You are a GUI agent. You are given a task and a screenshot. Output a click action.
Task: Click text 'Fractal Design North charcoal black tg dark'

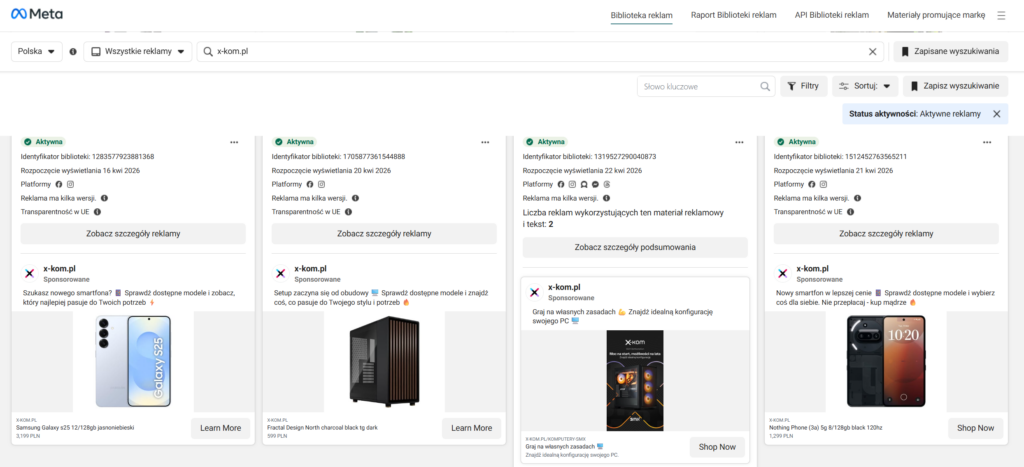click(x=322, y=428)
